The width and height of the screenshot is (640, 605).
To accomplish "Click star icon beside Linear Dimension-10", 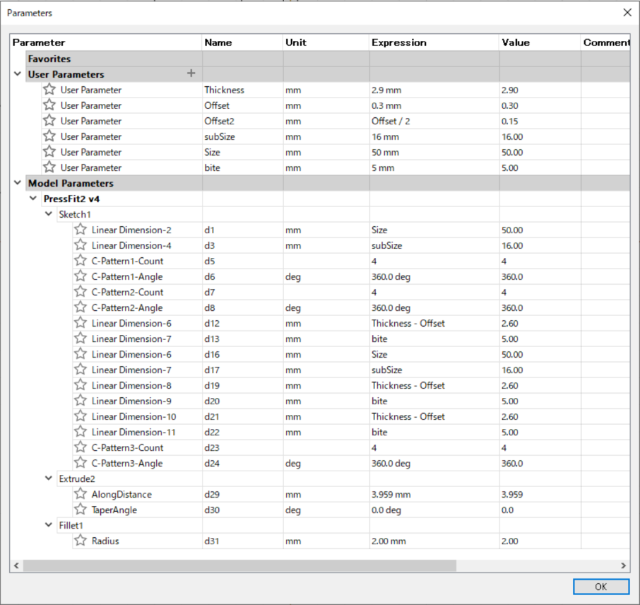I will pos(80,416).
